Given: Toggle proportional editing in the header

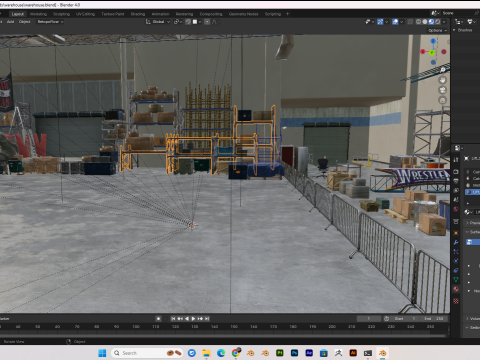Looking at the screenshot, I should 207,22.
